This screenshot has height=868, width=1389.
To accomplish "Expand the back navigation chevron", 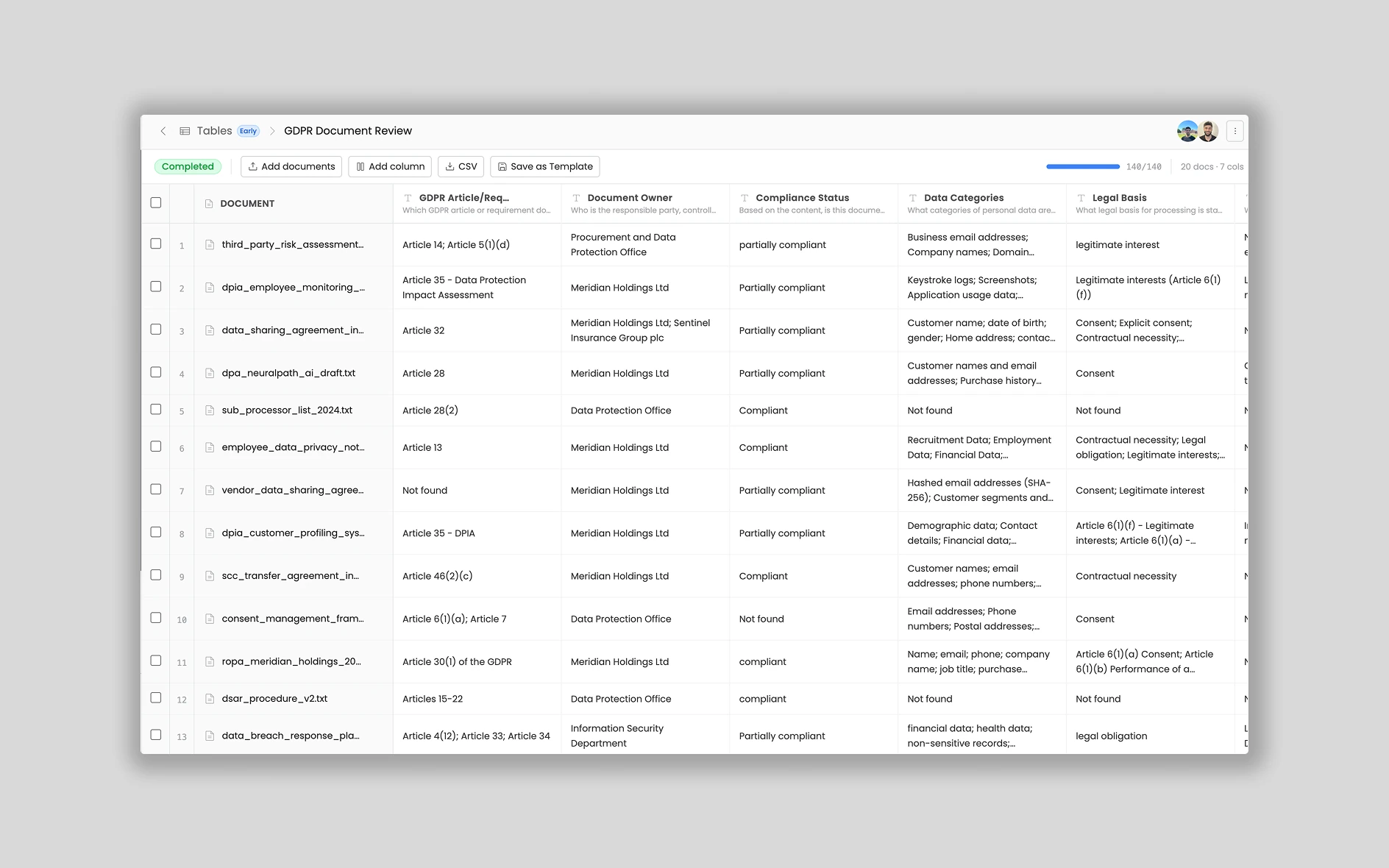I will point(163,130).
